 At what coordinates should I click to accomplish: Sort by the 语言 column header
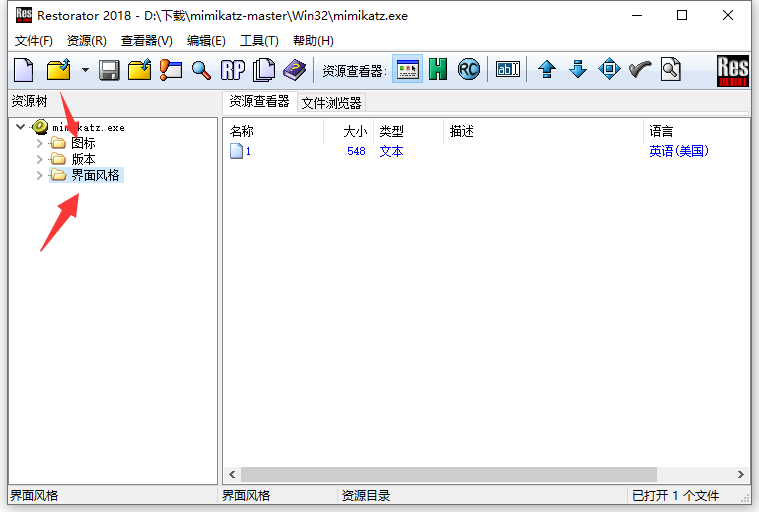(x=695, y=131)
